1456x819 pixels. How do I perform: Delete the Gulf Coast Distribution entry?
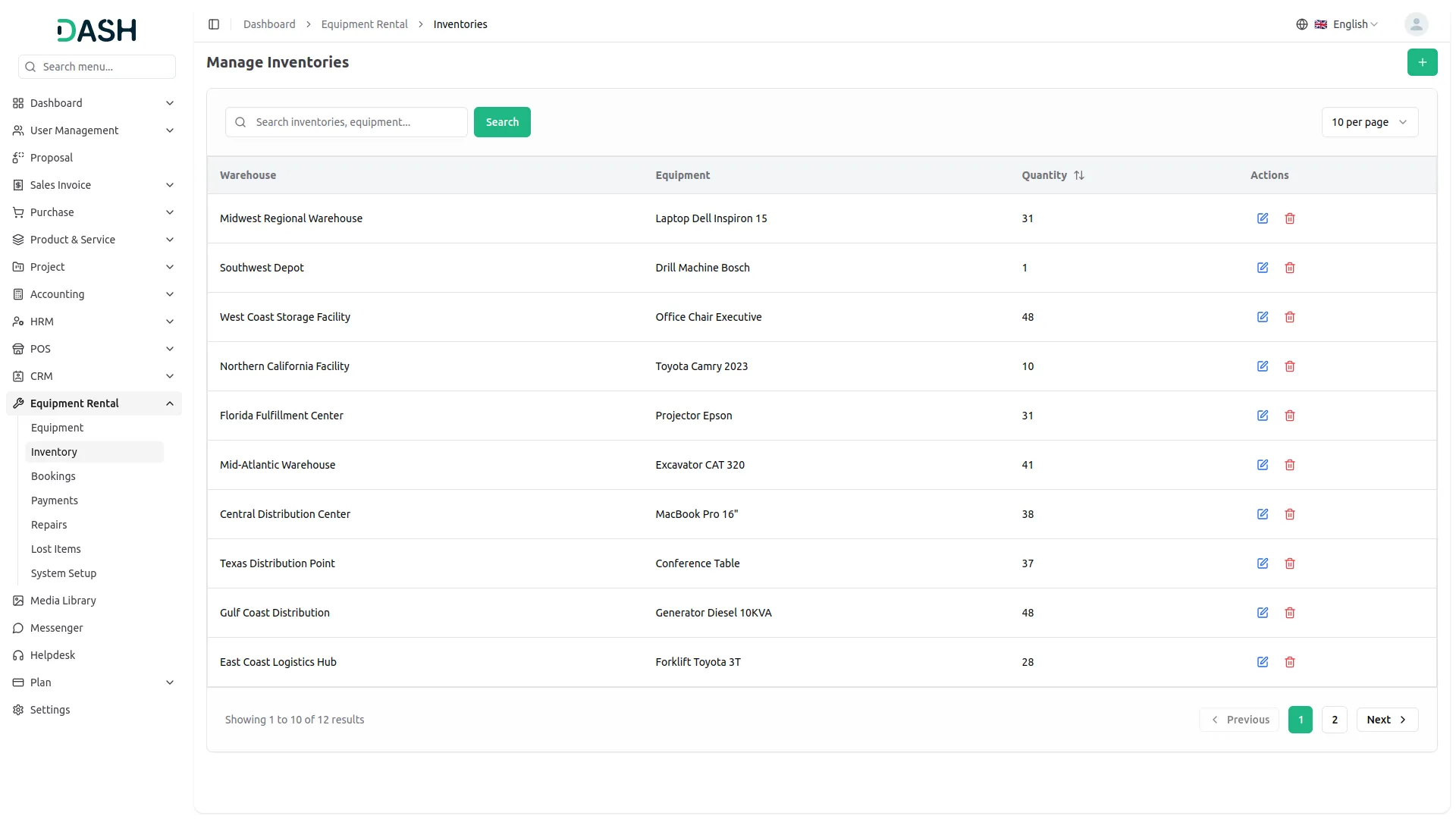click(1290, 613)
